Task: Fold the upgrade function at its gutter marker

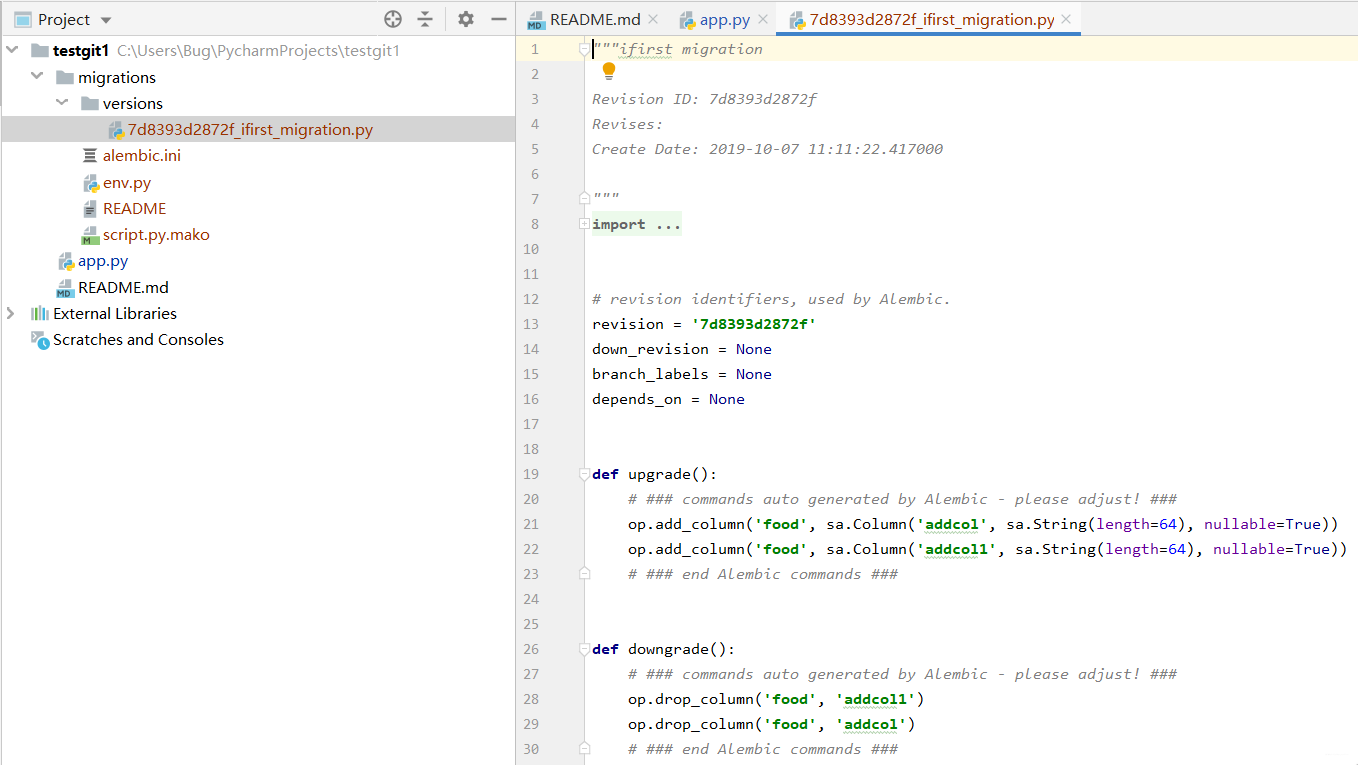Action: 584,474
